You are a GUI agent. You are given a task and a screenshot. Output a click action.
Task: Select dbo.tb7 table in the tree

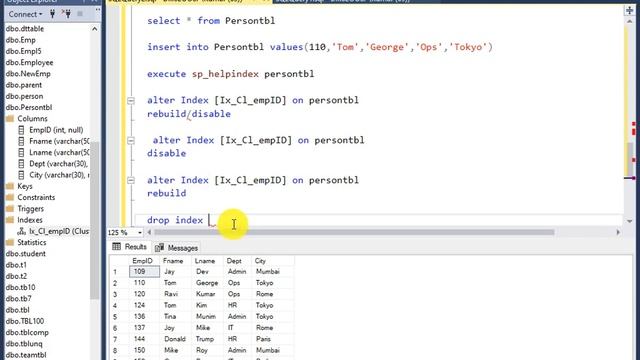[19, 299]
